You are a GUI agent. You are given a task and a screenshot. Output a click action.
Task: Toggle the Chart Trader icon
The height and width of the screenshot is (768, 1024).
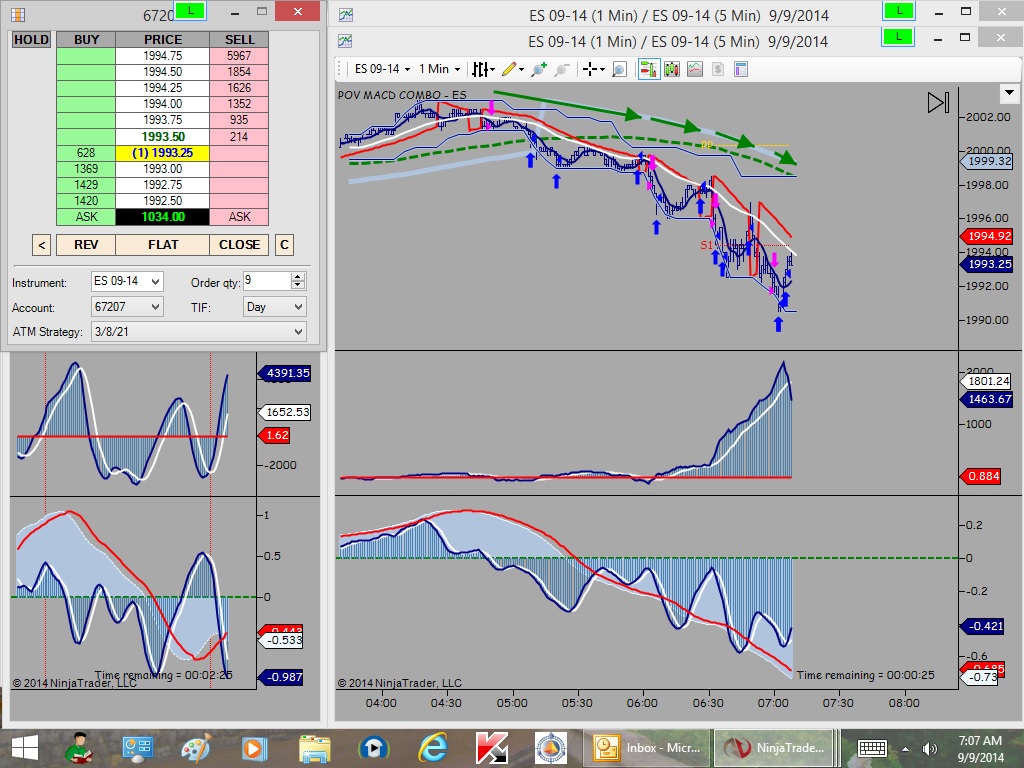point(648,69)
